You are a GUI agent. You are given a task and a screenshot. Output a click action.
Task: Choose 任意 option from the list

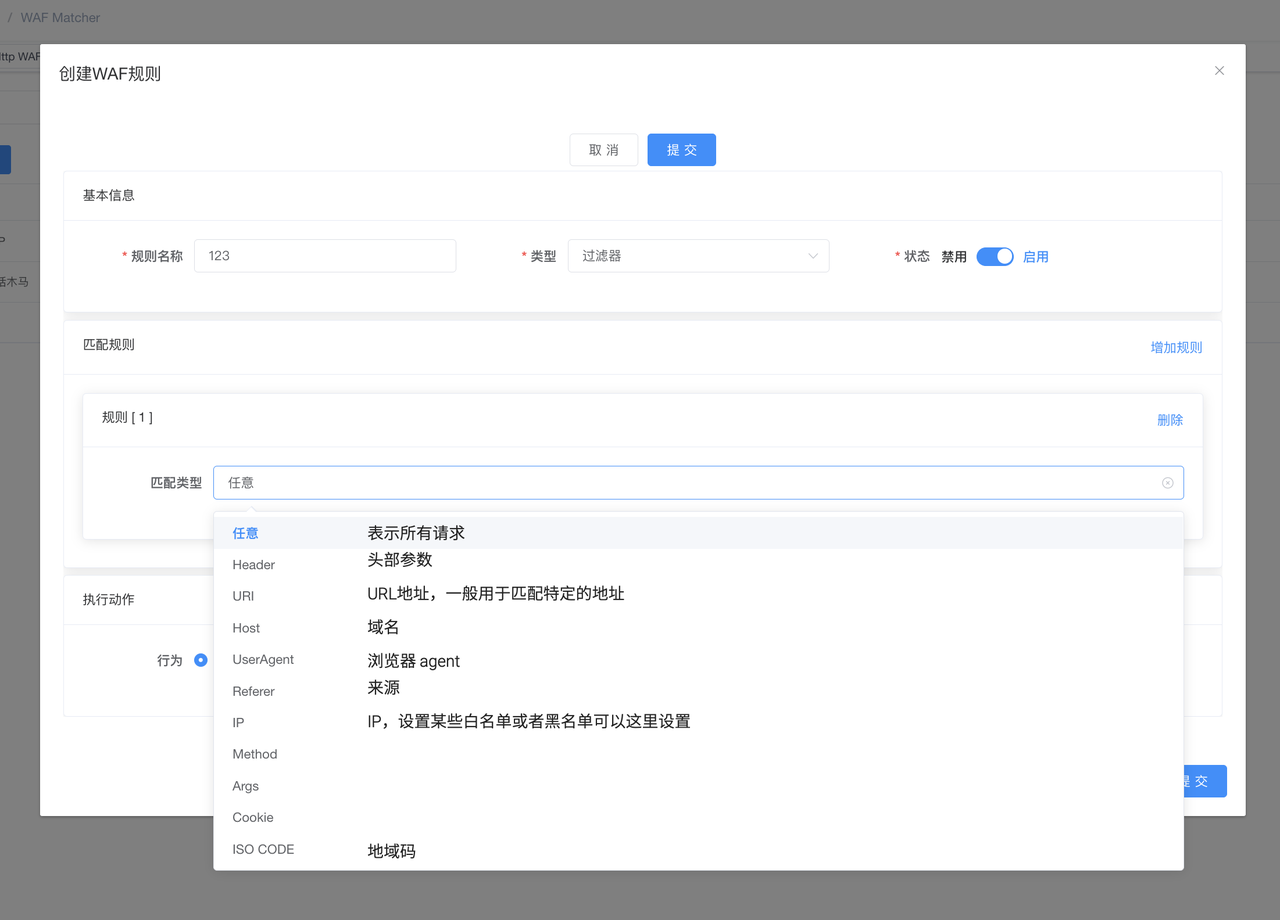[x=246, y=534]
